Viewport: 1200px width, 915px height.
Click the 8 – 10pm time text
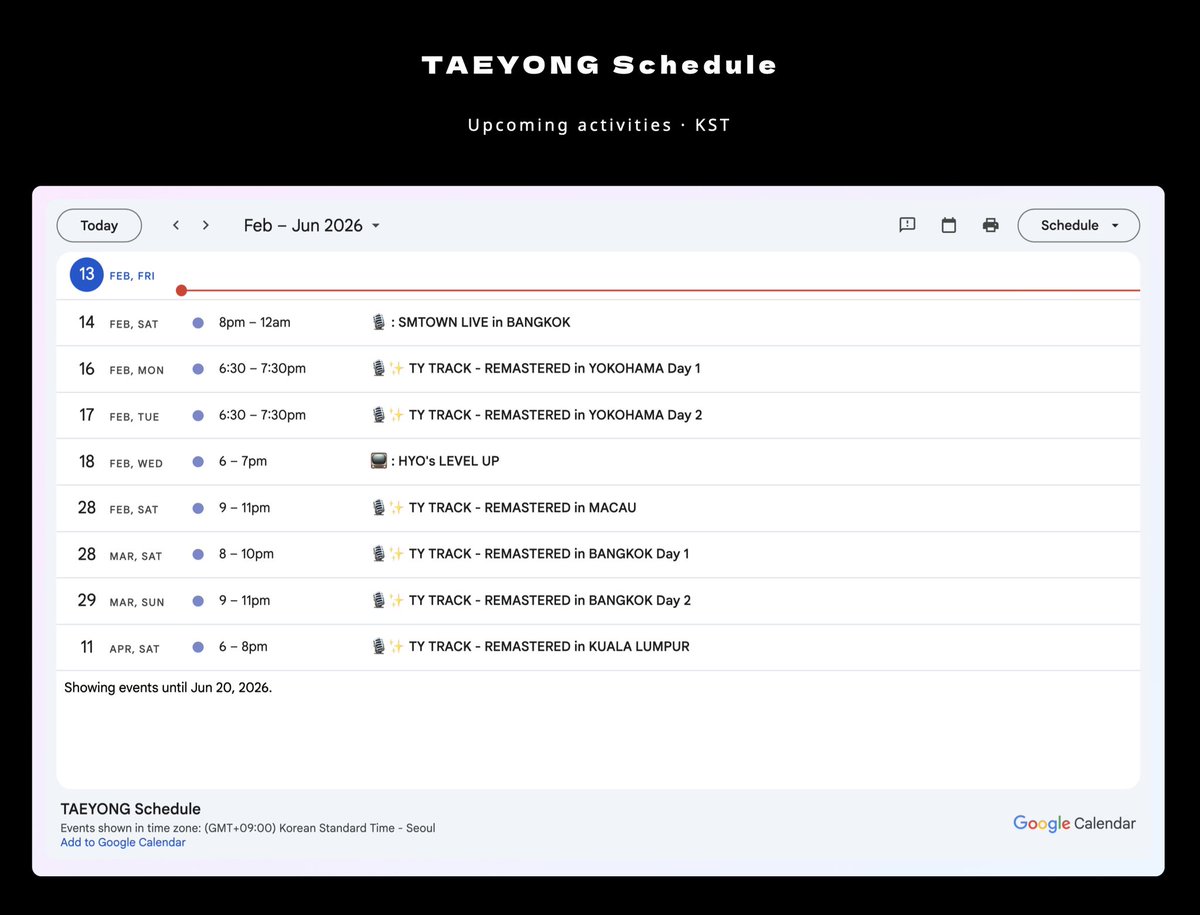click(246, 554)
